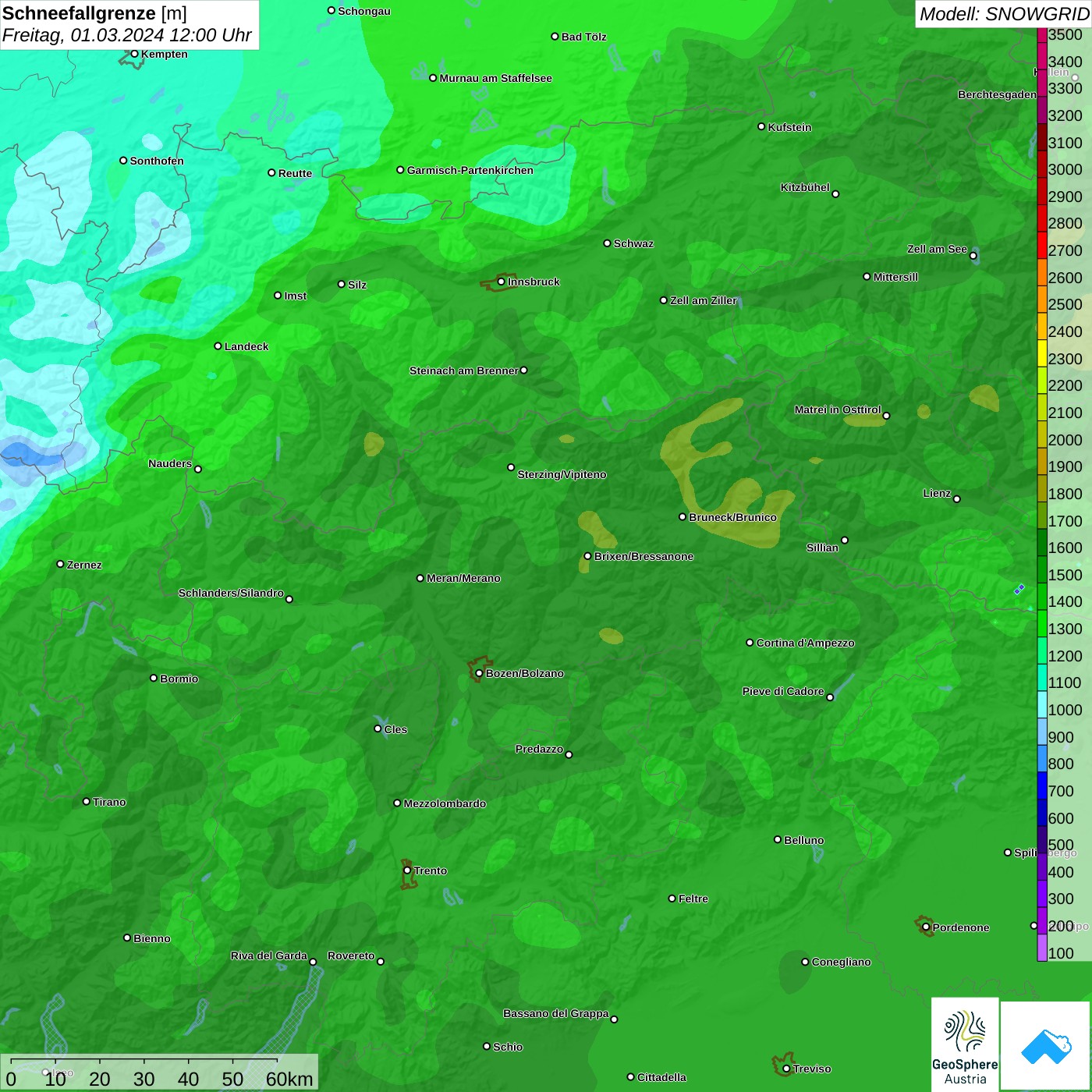Click the 'Modell: SNOWGRID' label
This screenshot has width=1092, height=1092.
tap(1004, 14)
